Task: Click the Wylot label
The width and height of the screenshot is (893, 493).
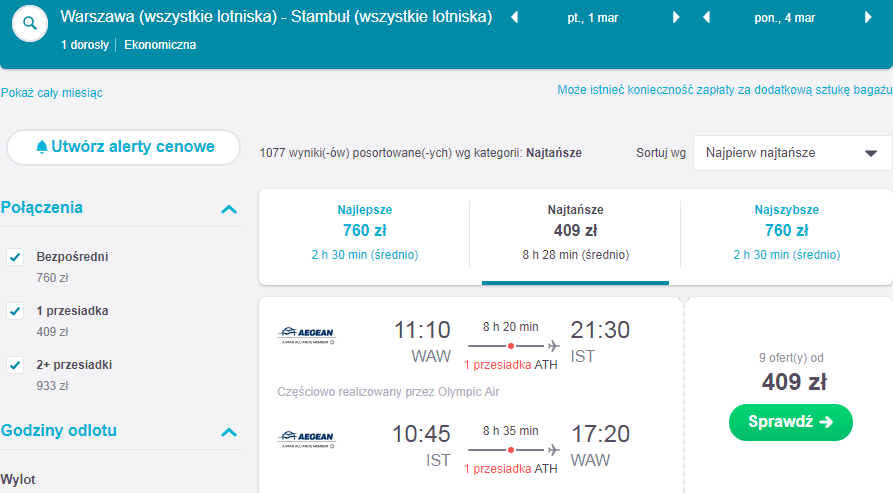Action: point(18,479)
